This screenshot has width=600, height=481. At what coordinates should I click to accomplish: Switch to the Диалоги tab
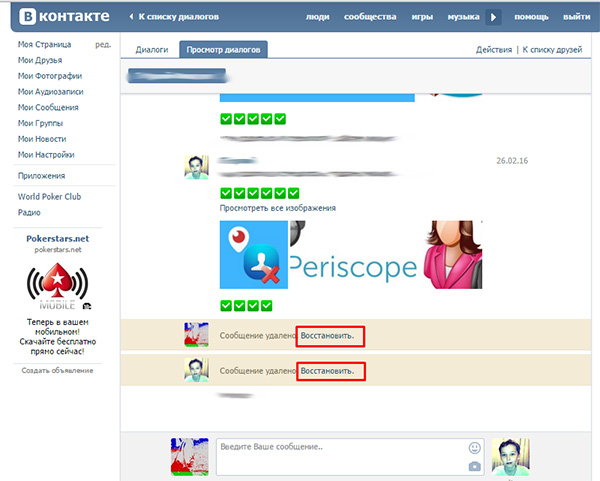pos(152,49)
